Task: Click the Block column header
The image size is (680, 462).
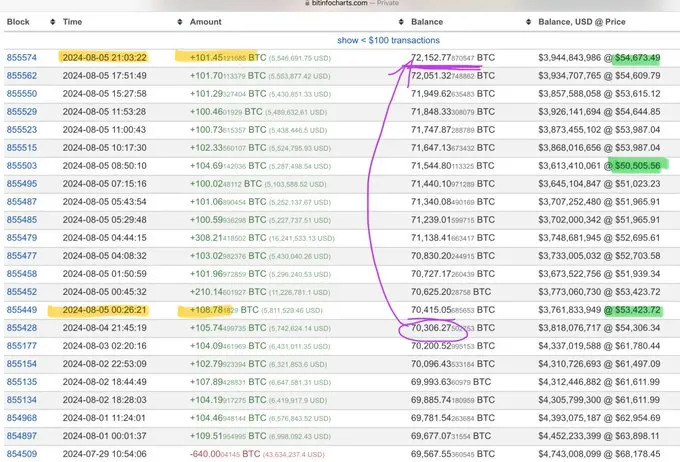Action: [x=18, y=22]
